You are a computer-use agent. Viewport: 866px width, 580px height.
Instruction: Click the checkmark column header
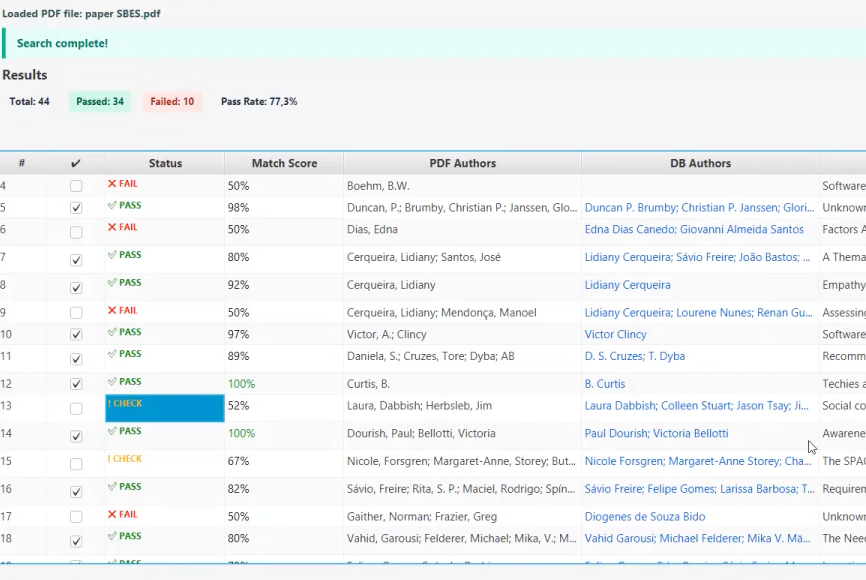point(76,163)
